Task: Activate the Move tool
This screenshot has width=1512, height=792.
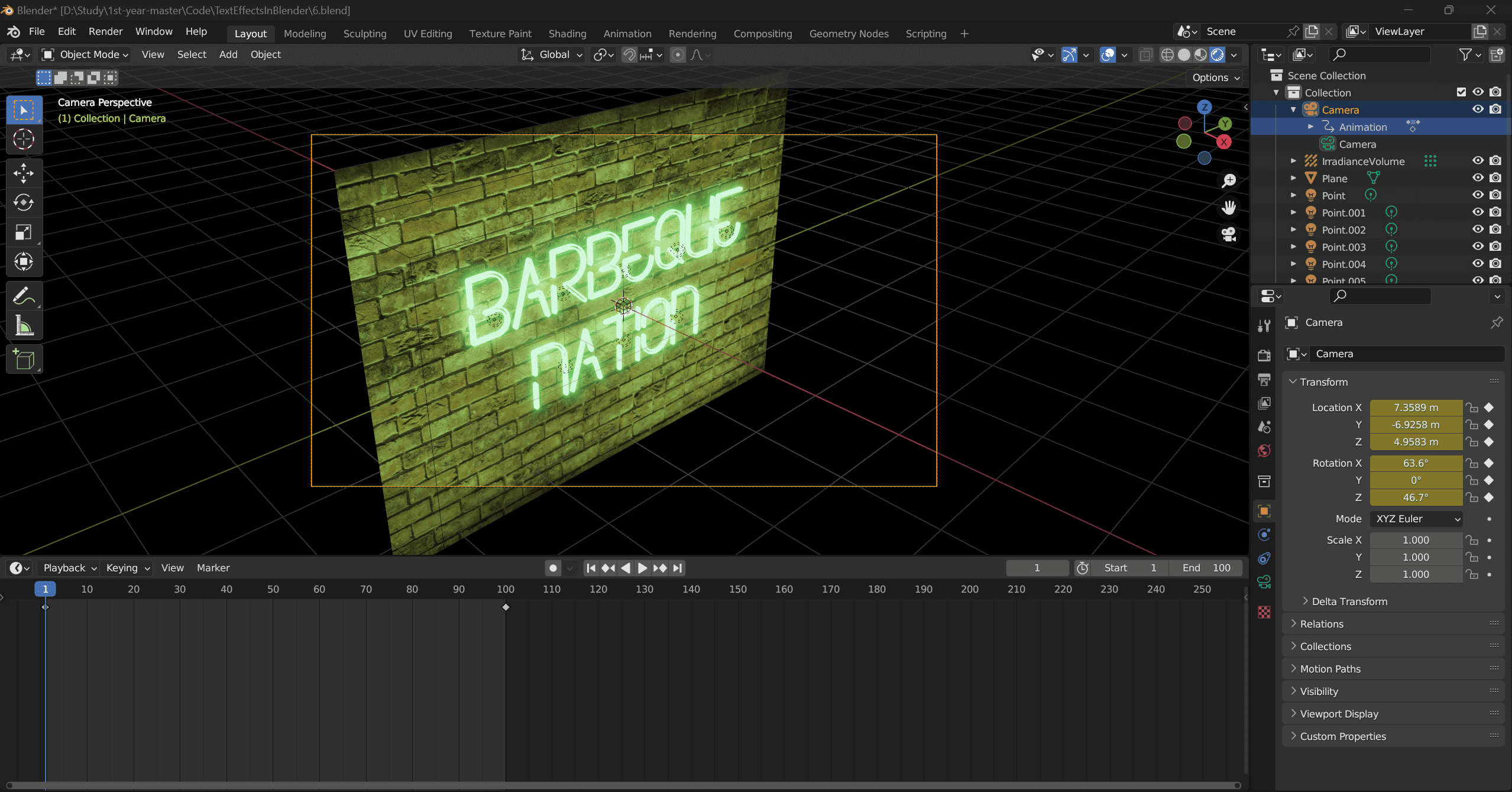Action: pos(24,173)
